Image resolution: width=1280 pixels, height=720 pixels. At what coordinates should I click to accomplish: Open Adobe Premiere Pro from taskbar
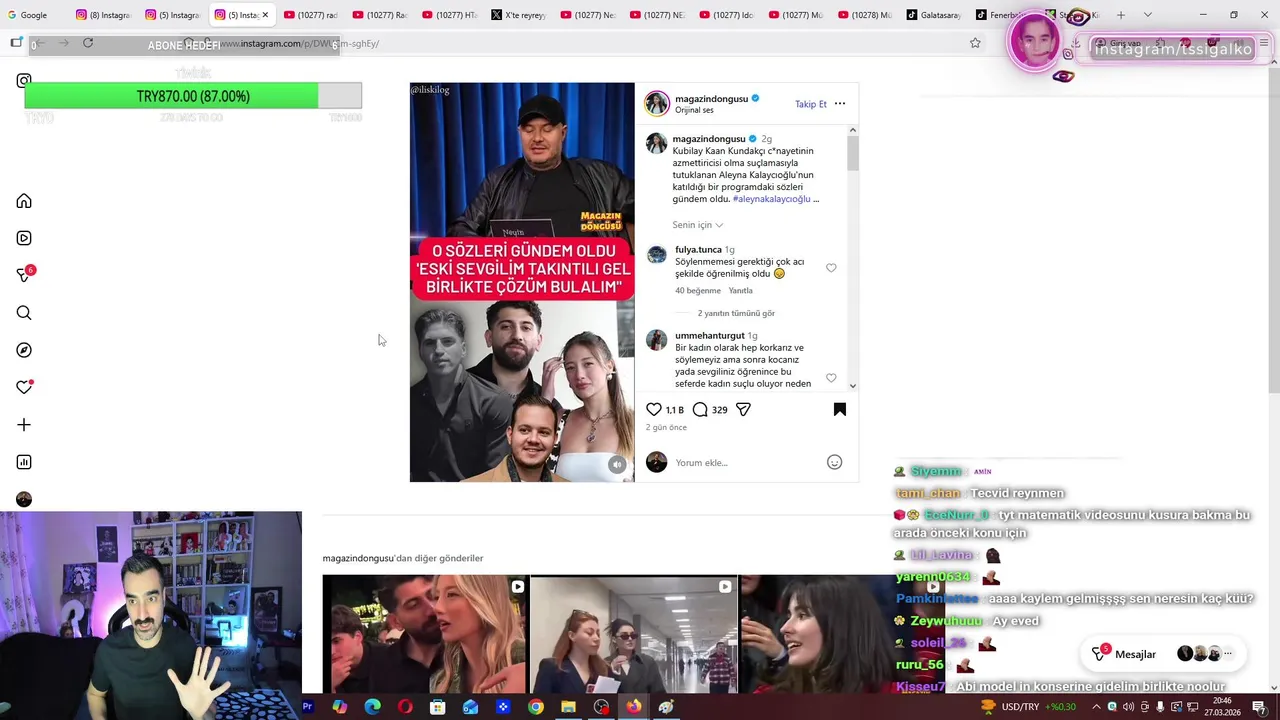pyautogui.click(x=307, y=707)
